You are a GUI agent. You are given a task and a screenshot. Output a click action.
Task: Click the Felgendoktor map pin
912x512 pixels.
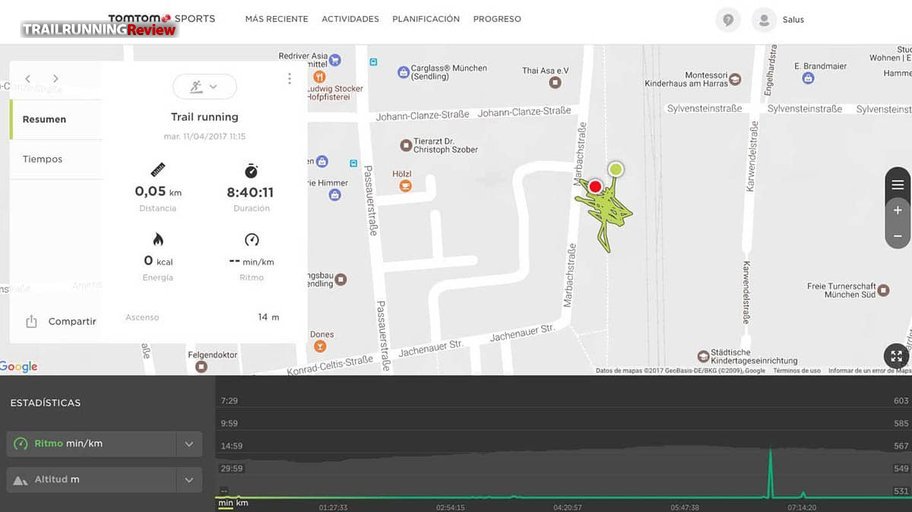(x=201, y=367)
